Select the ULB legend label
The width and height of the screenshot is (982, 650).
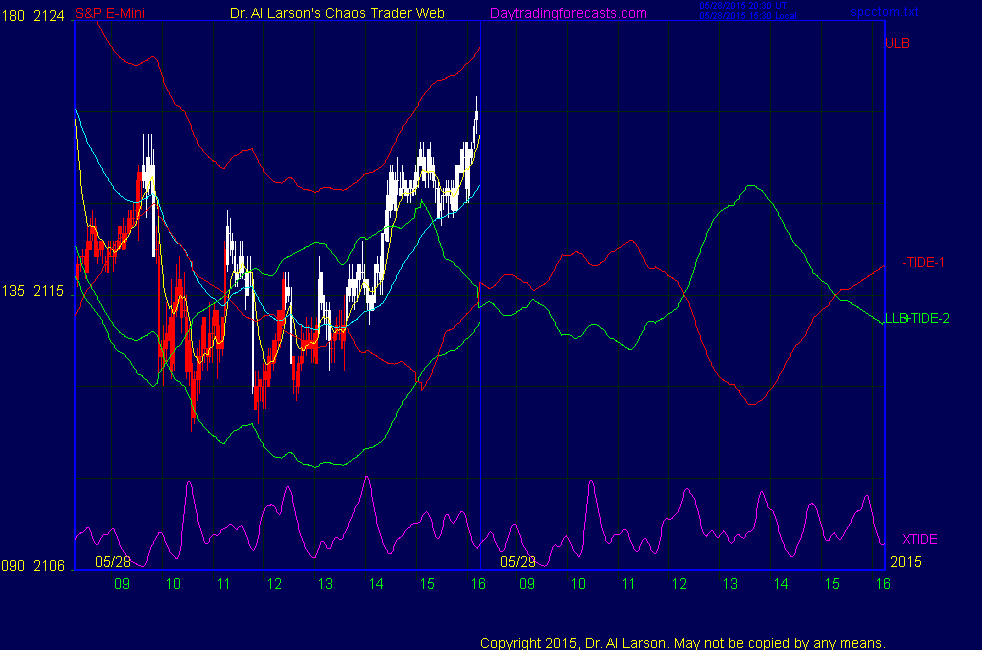coord(897,43)
